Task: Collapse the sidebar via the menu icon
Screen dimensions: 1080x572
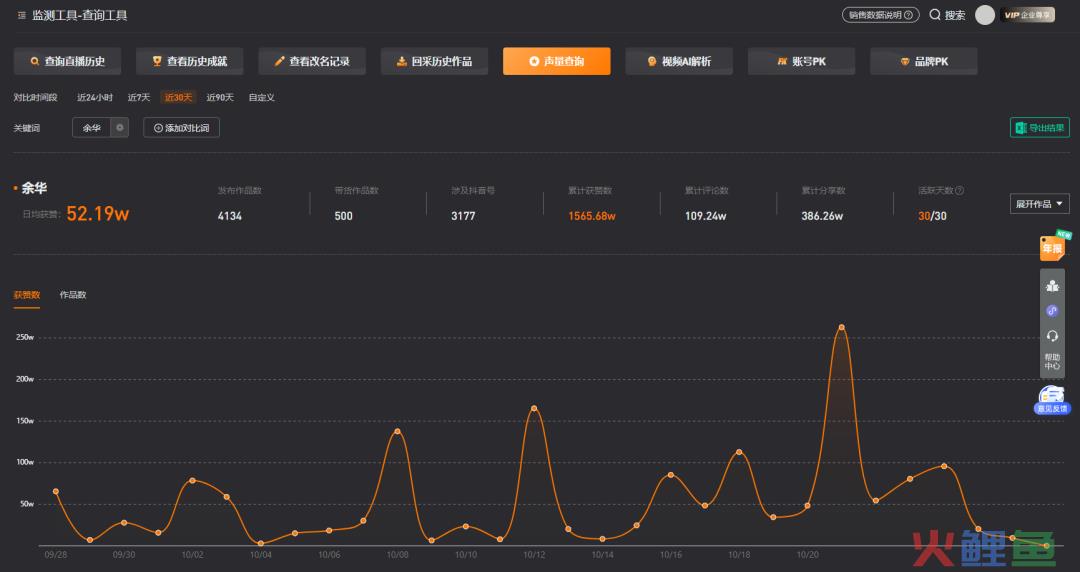Action: pyautogui.click(x=21, y=15)
